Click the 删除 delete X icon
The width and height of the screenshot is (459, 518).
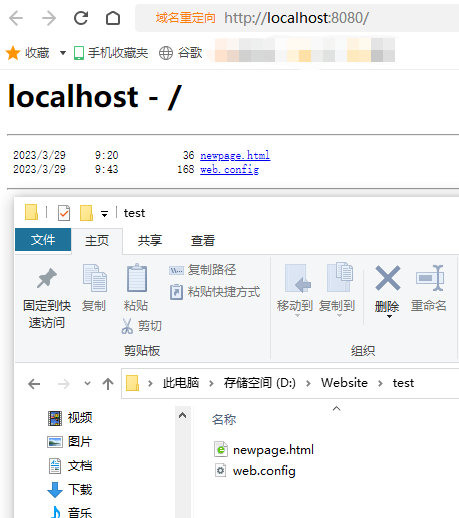click(387, 278)
